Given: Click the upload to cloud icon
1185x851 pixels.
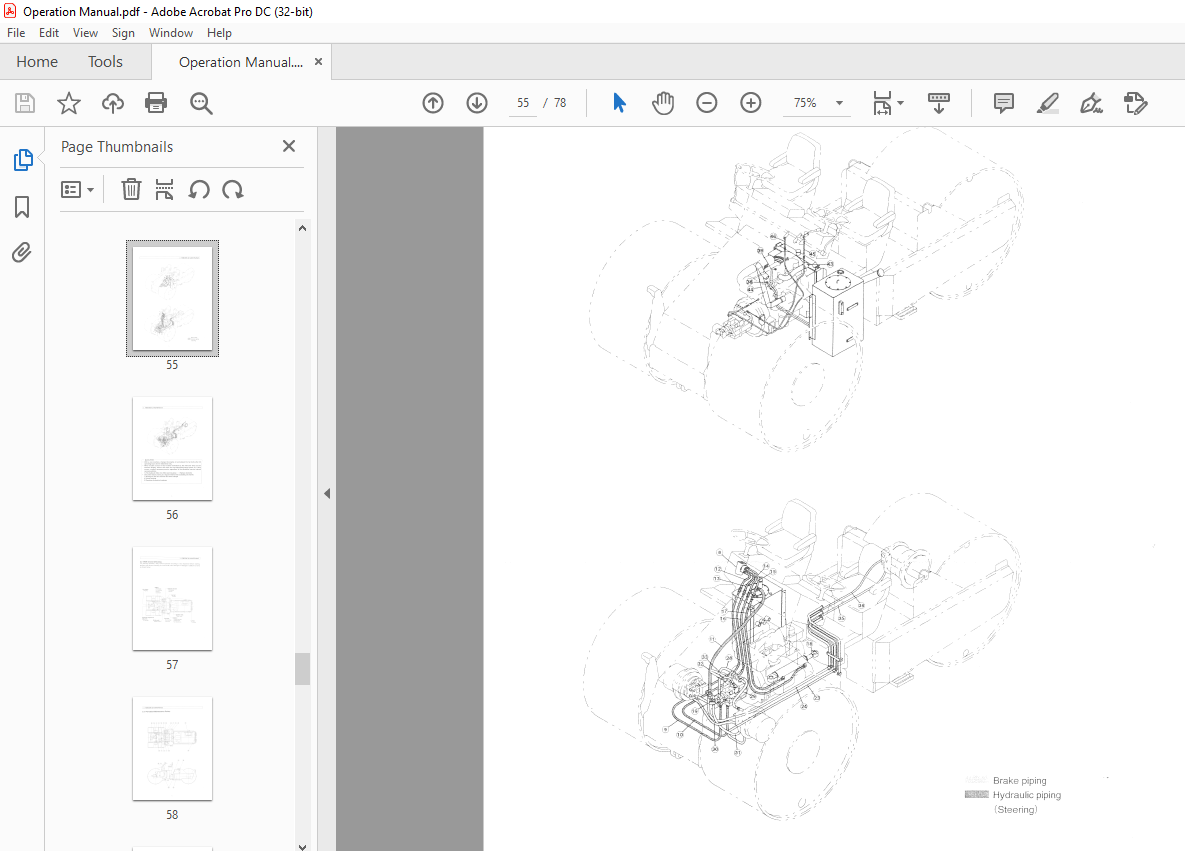Looking at the screenshot, I should (x=113, y=103).
